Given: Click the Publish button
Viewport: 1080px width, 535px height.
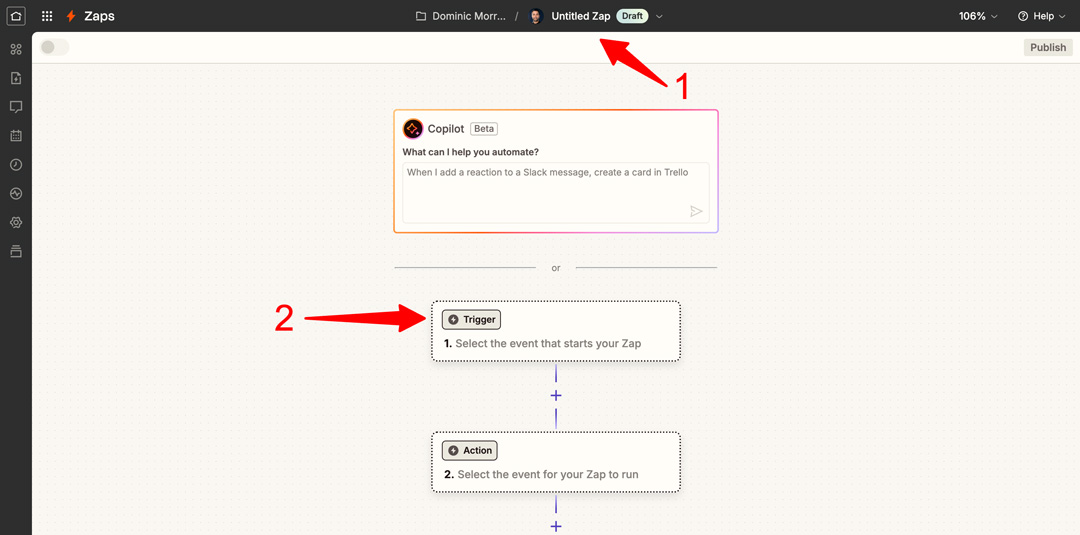Looking at the screenshot, I should (x=1048, y=48).
